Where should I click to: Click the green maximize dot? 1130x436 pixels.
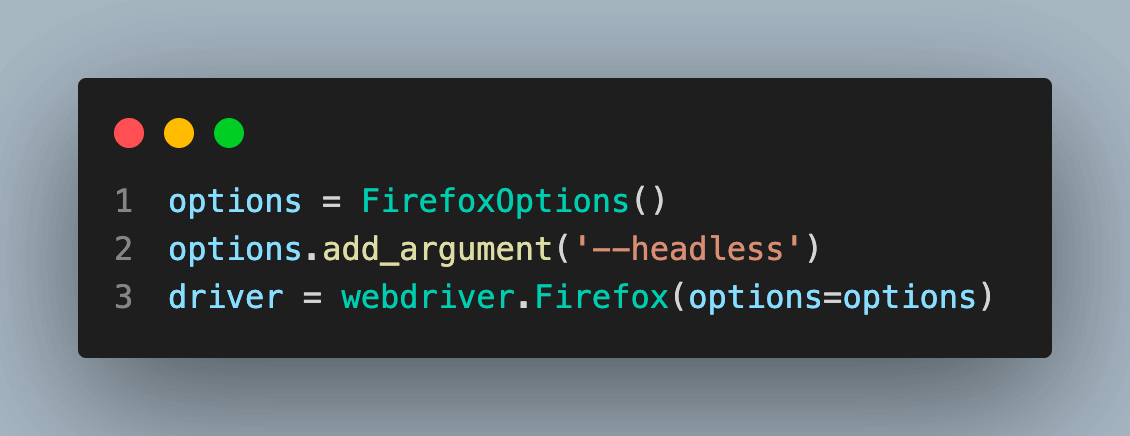229,133
